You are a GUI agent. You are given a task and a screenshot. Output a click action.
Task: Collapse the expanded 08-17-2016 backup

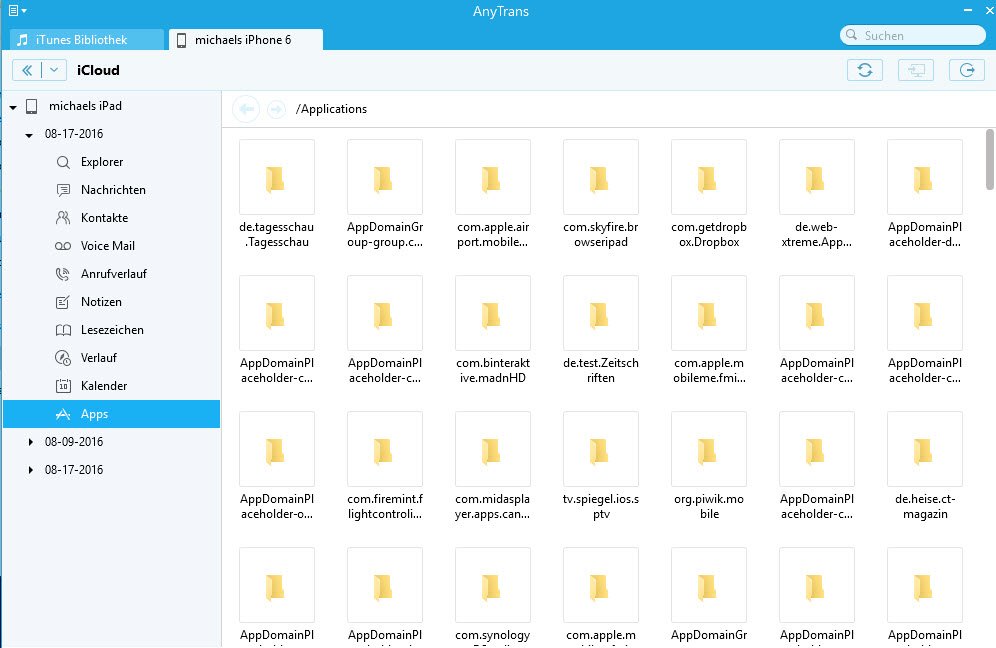[x=29, y=135]
